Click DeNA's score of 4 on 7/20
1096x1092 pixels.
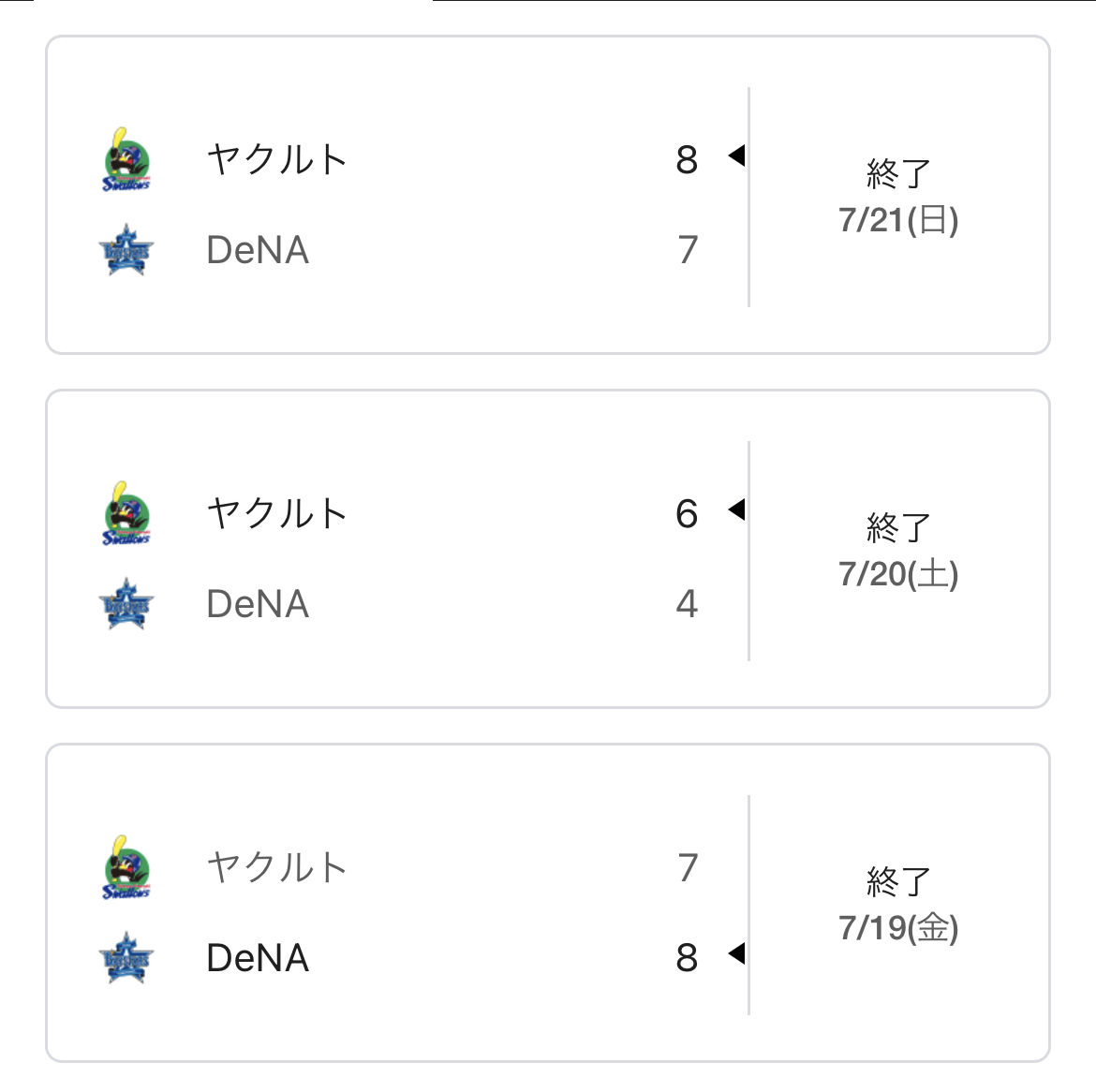pyautogui.click(x=688, y=604)
